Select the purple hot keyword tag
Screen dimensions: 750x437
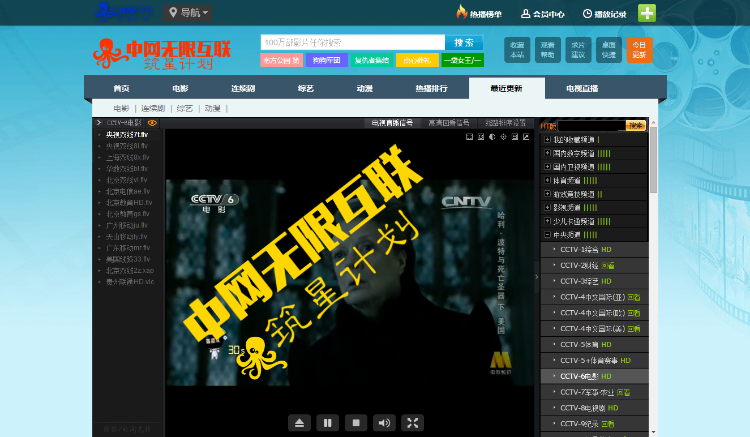click(327, 60)
